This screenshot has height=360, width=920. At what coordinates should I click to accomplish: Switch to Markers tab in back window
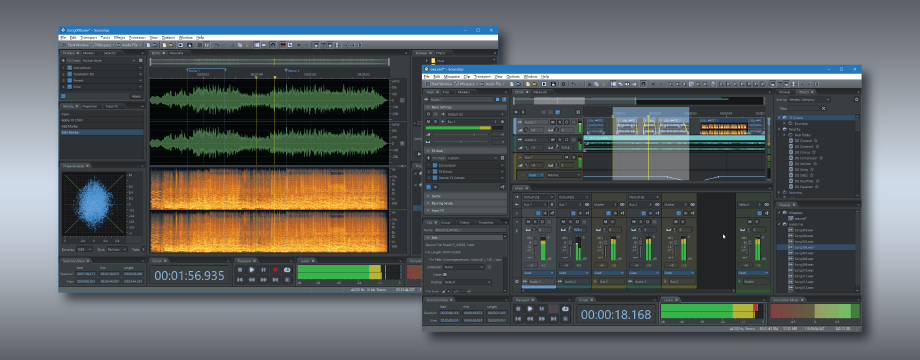click(89, 53)
